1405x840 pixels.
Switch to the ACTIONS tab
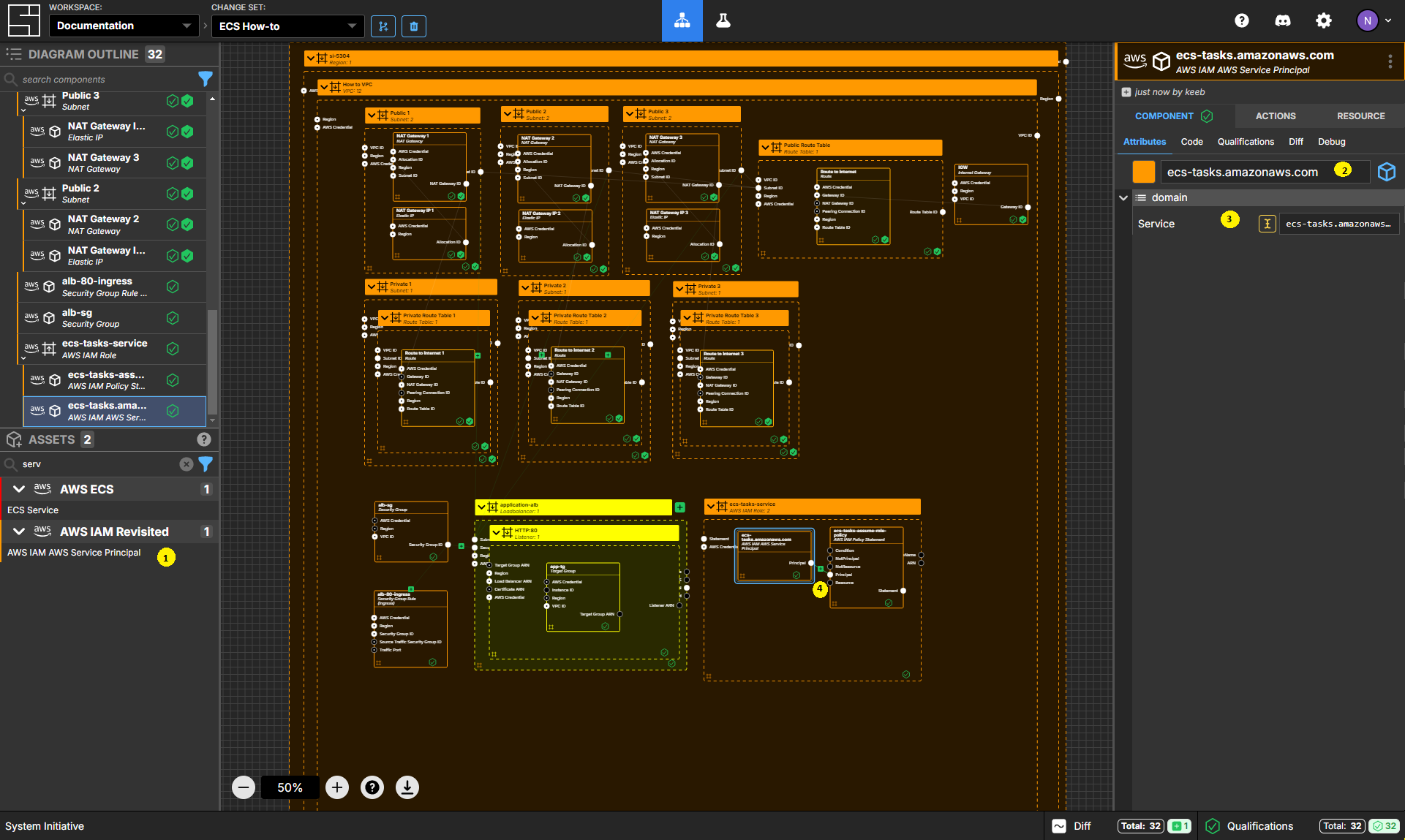1276,116
